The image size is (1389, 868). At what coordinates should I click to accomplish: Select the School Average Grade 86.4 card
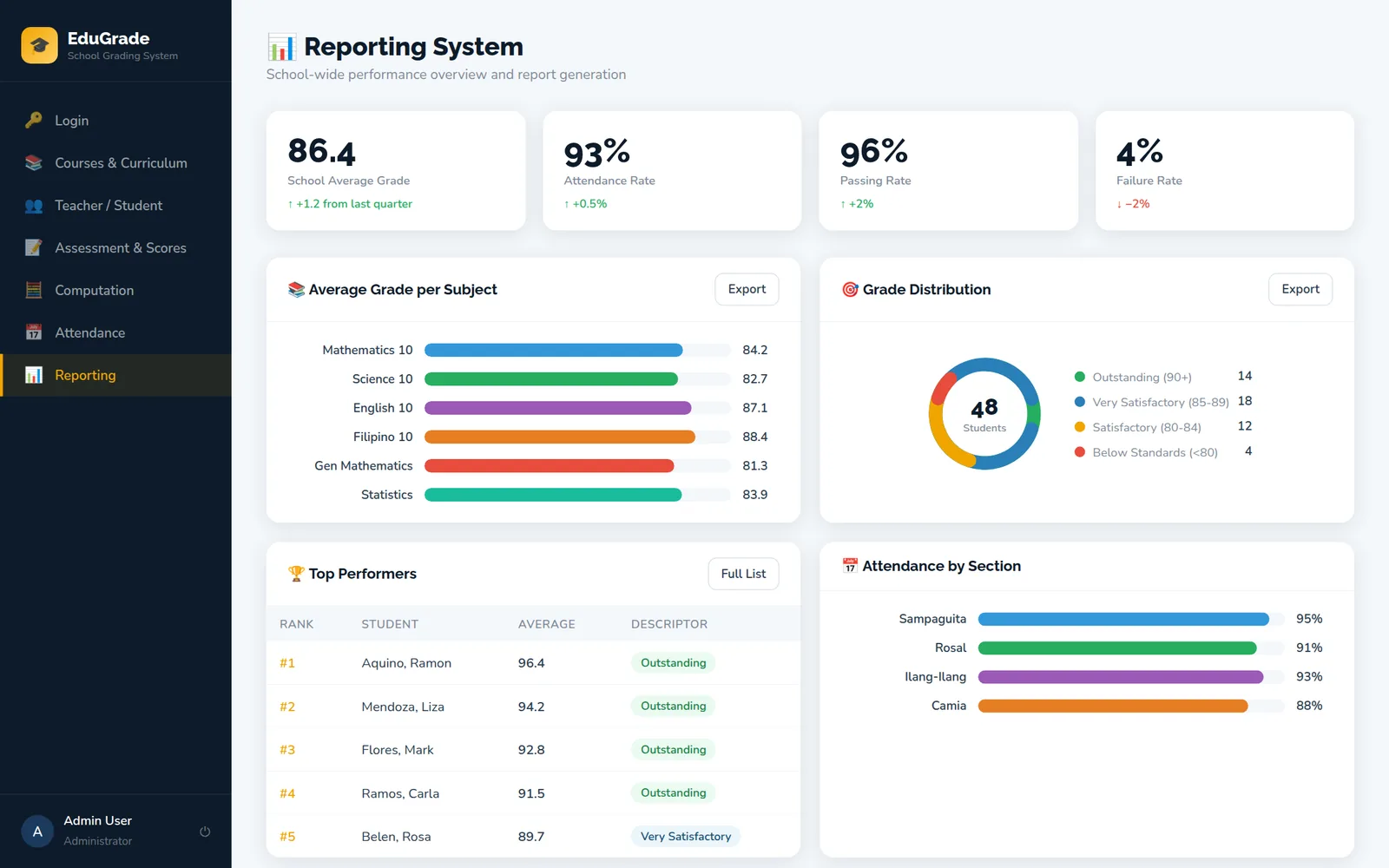coord(396,171)
